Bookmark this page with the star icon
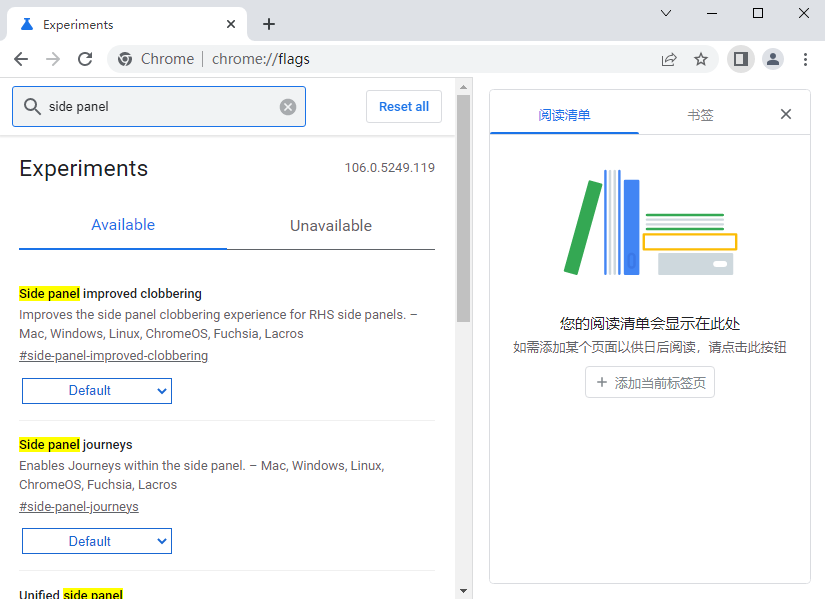Viewport: 825px width, 599px height. tap(700, 59)
